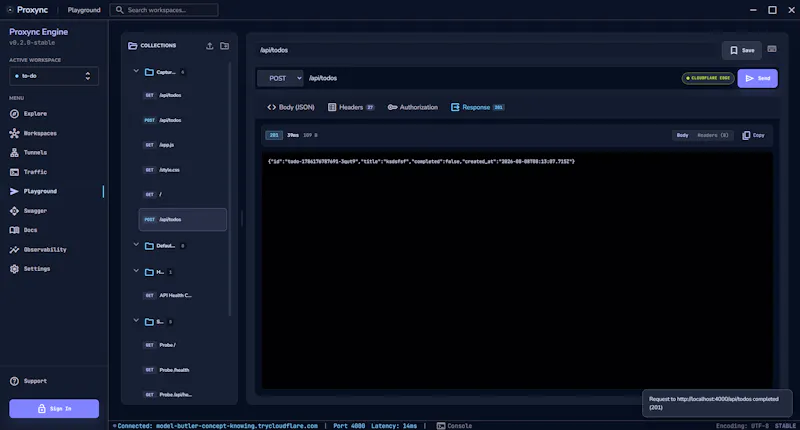Click Encoding UTF-8 in status bar
The height and width of the screenshot is (430, 800).
coord(742,426)
